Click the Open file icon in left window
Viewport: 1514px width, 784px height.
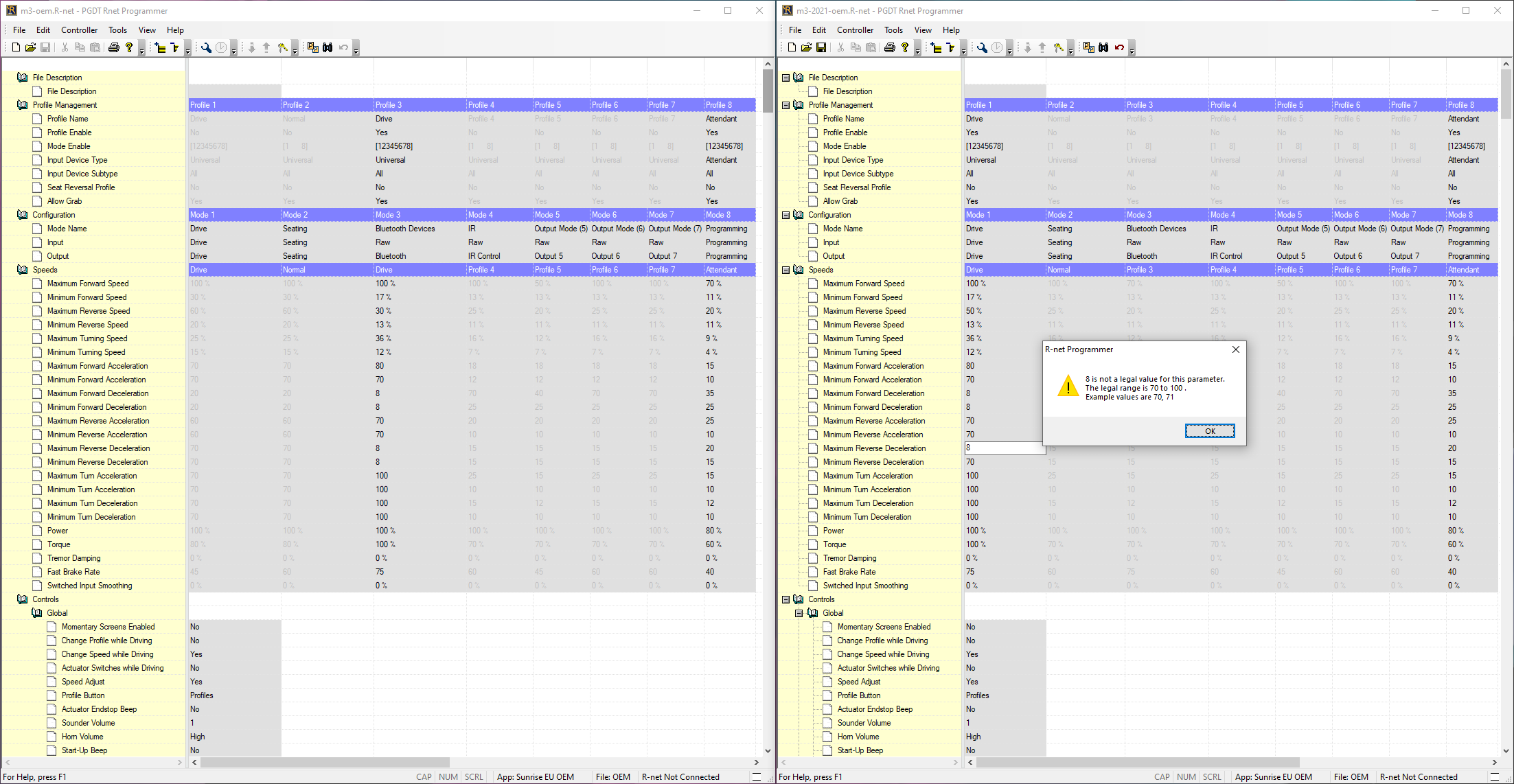30,47
